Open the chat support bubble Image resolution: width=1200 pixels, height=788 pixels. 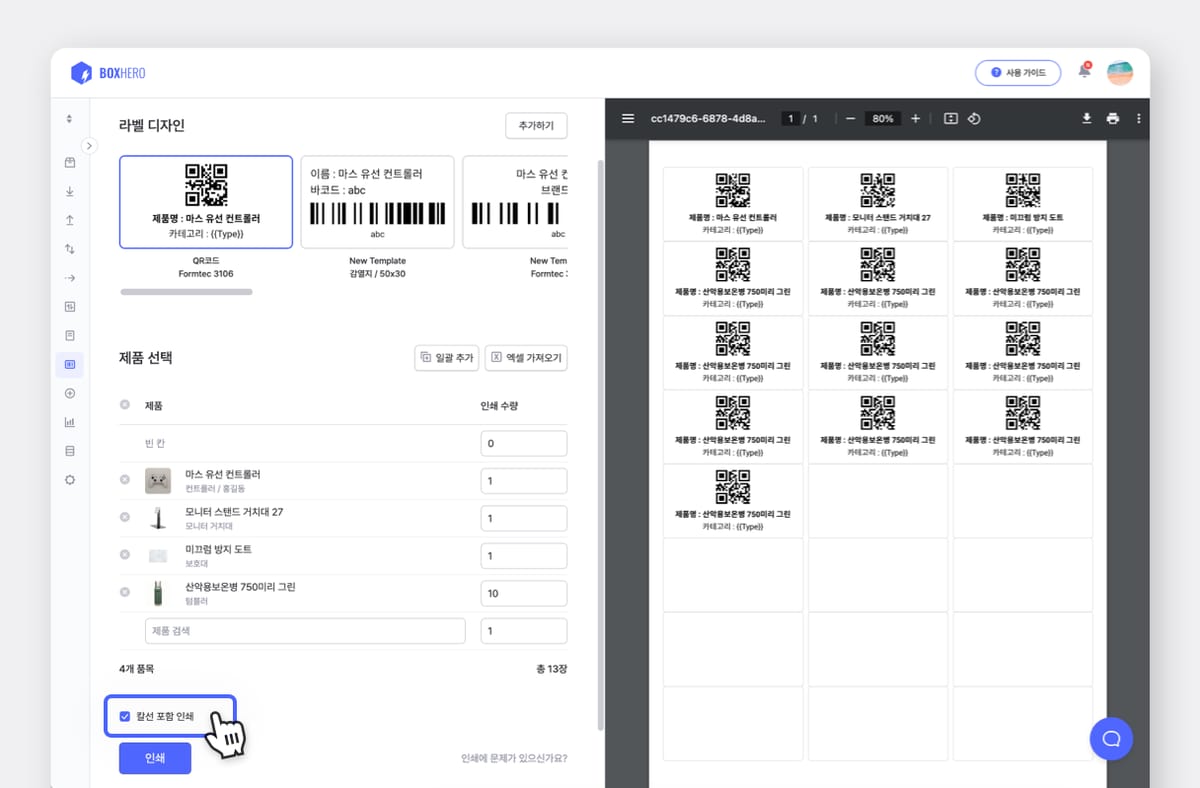(1111, 739)
